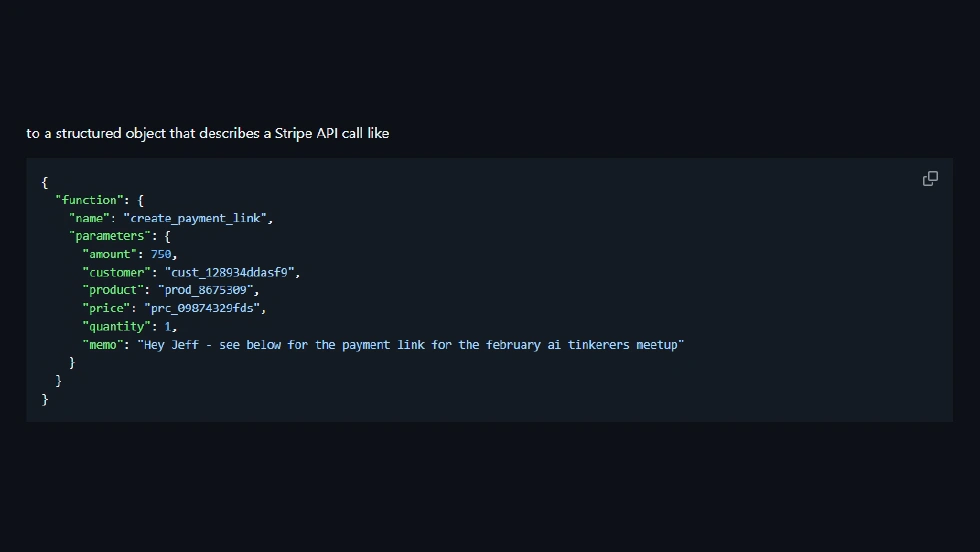Viewport: 980px width, 552px height.
Task: Click the "cust_128934ddasf9" customer value
Action: point(232,272)
